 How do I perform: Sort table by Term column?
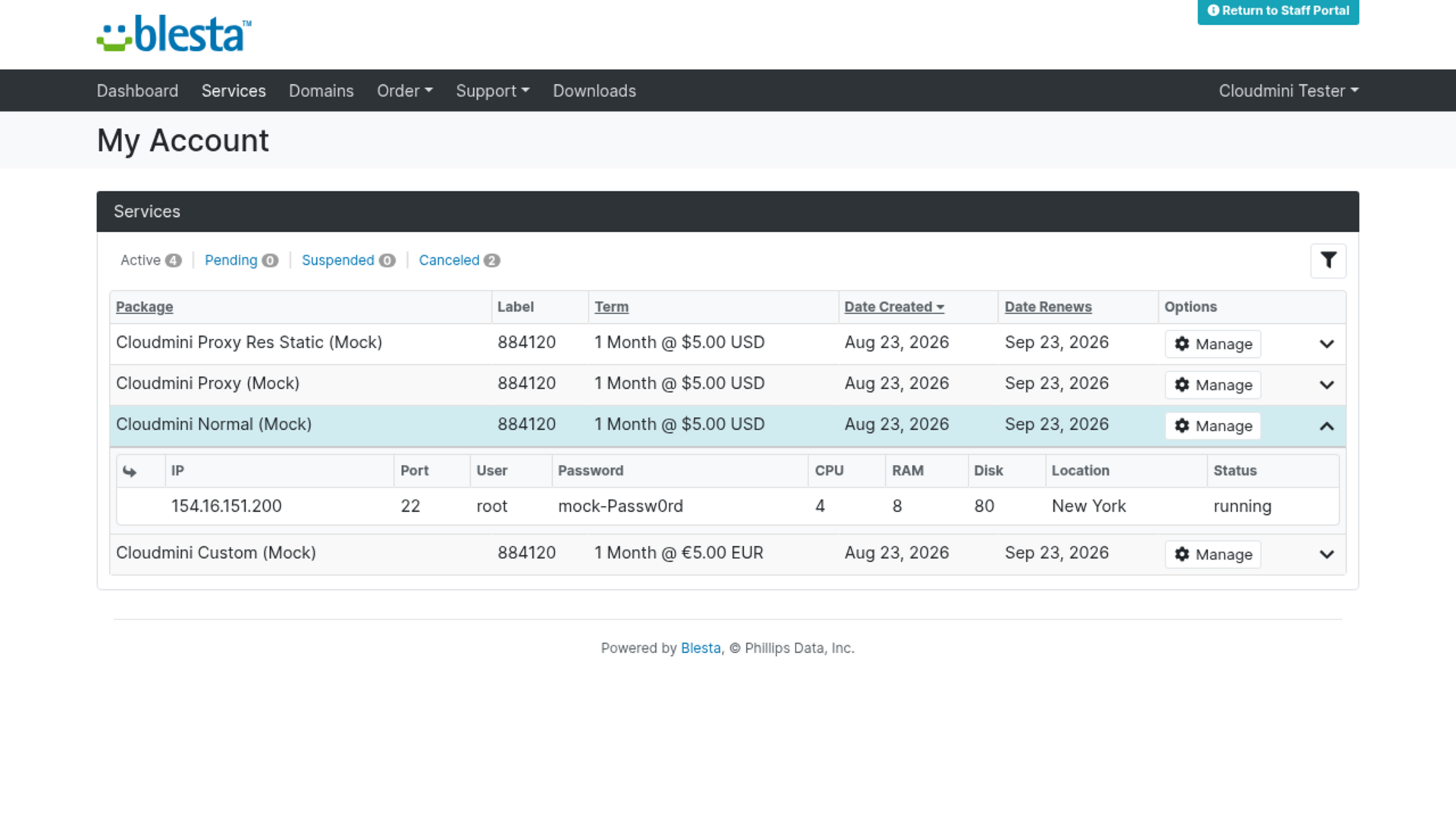click(x=611, y=307)
